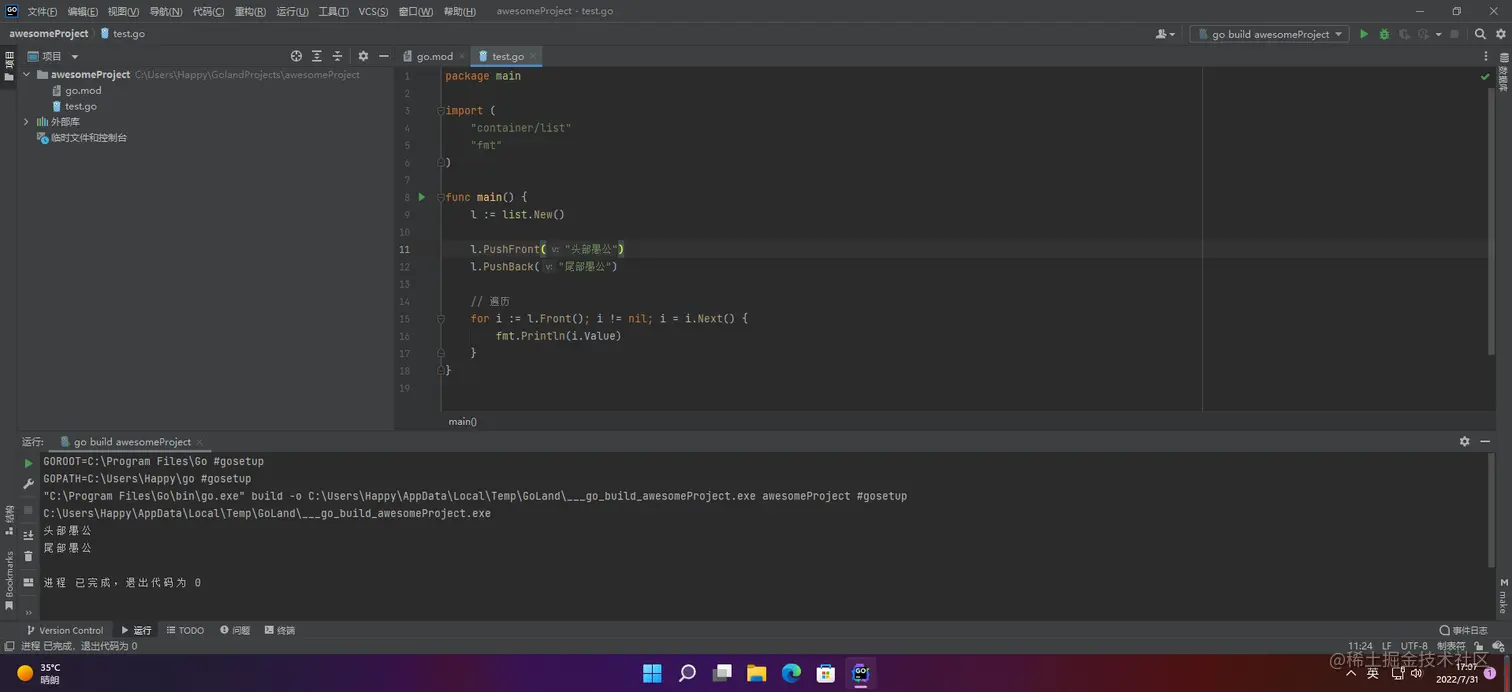Open Windows Start menu

(x=652, y=672)
